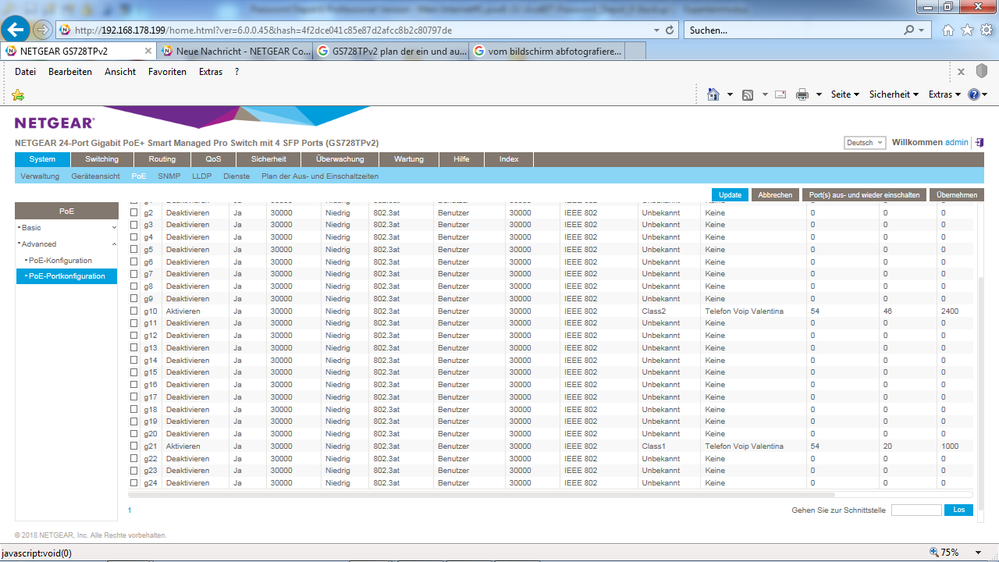Click the zoom magnifier icon in status bar

tap(934, 552)
